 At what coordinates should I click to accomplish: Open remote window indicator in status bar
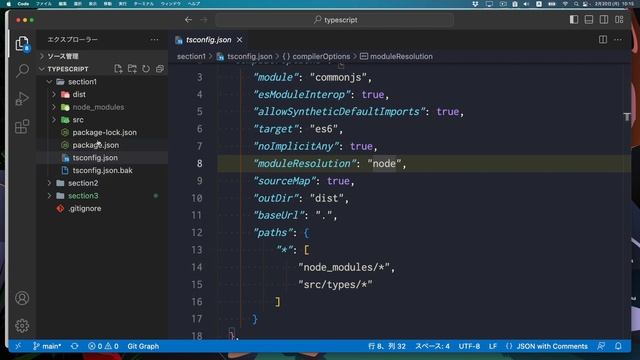(x=18, y=346)
